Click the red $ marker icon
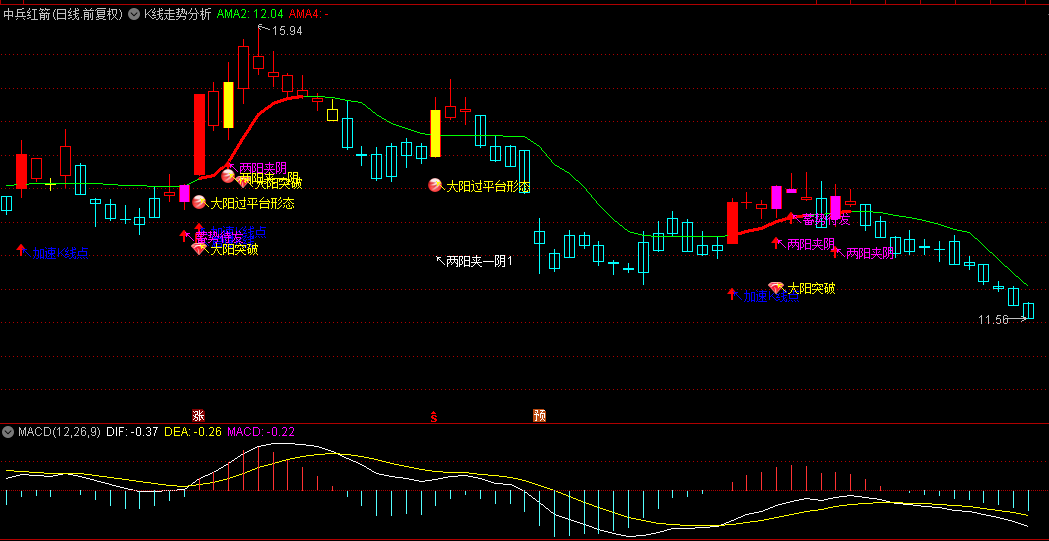 [434, 416]
